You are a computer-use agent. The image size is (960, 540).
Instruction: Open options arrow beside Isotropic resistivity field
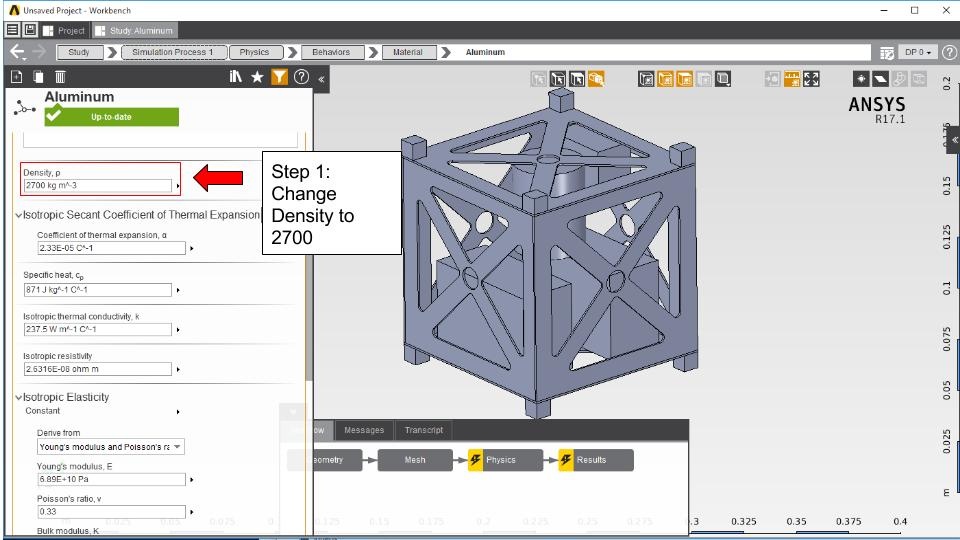tap(178, 370)
